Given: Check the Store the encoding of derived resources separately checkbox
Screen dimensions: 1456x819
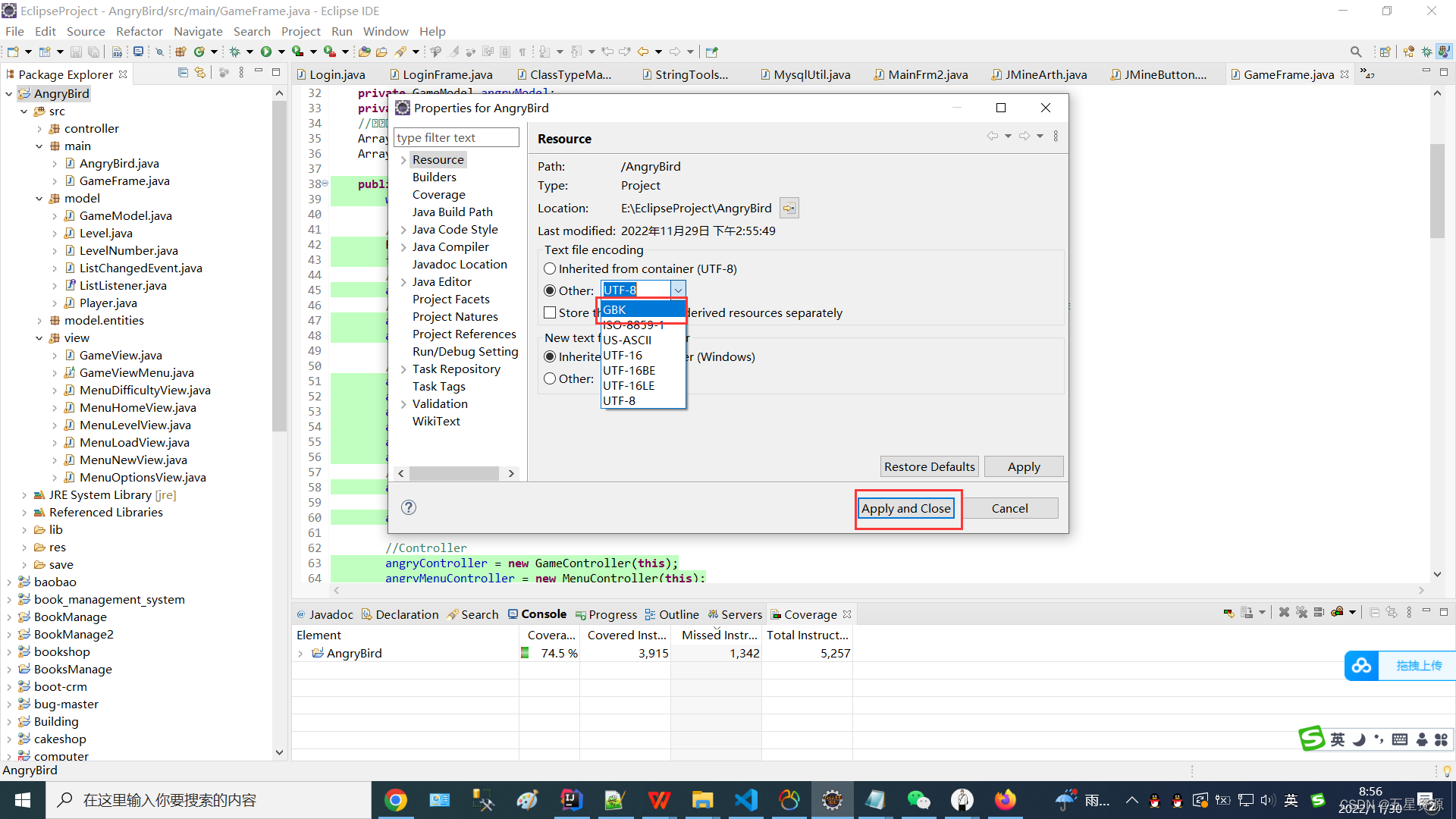Looking at the screenshot, I should click(550, 313).
